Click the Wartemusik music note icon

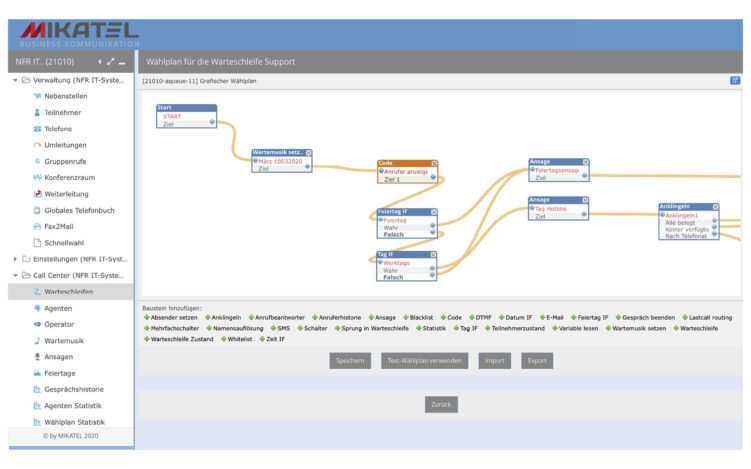point(37,340)
